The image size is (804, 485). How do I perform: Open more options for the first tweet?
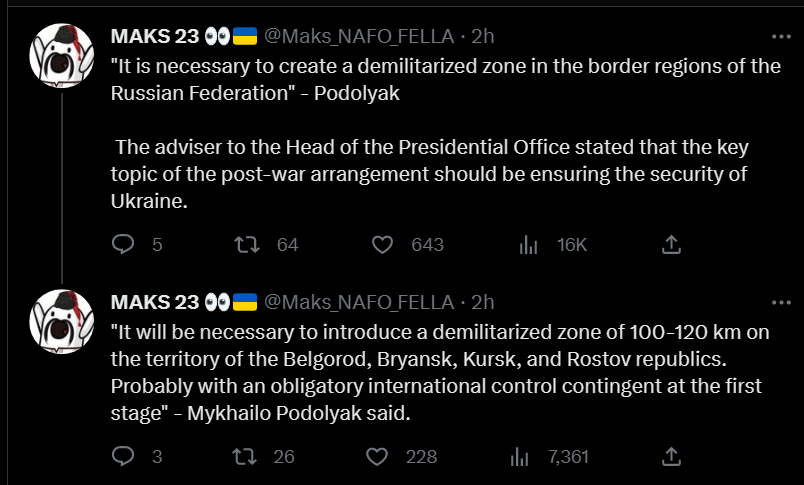(x=781, y=36)
